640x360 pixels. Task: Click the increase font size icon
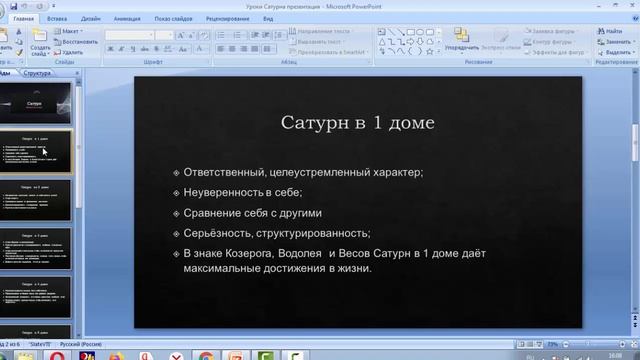coord(180,36)
